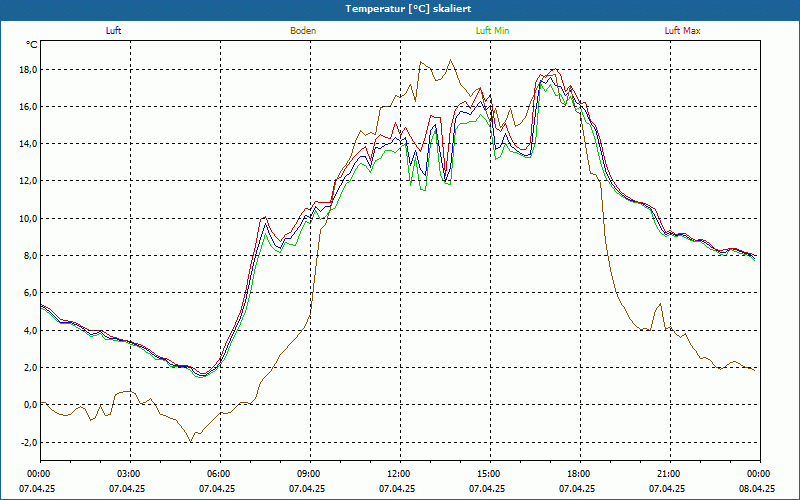This screenshot has height=500, width=800.
Task: Click the 16,0 y-axis value
Action: tap(28, 107)
